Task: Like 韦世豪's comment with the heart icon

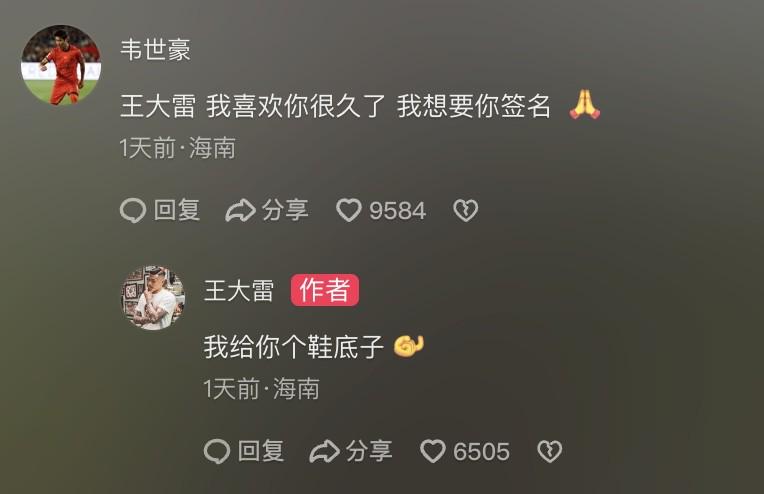Action: point(349,210)
